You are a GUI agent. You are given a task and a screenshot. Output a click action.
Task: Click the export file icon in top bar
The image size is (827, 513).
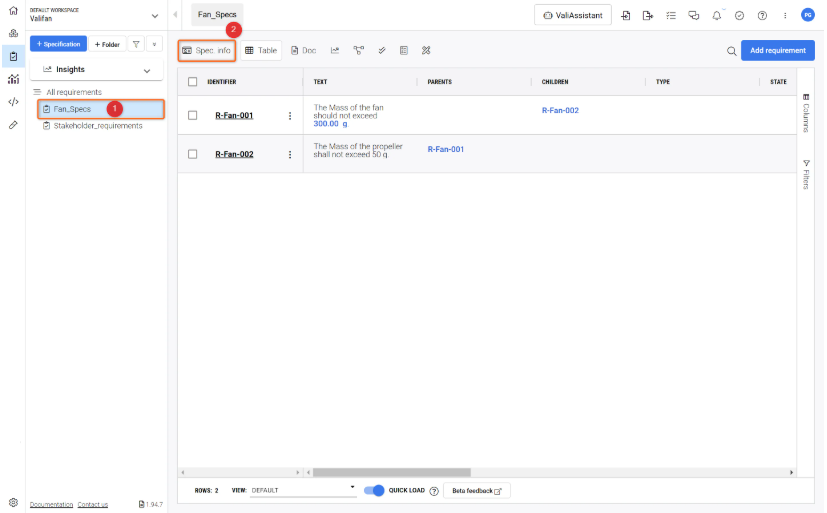(x=648, y=15)
